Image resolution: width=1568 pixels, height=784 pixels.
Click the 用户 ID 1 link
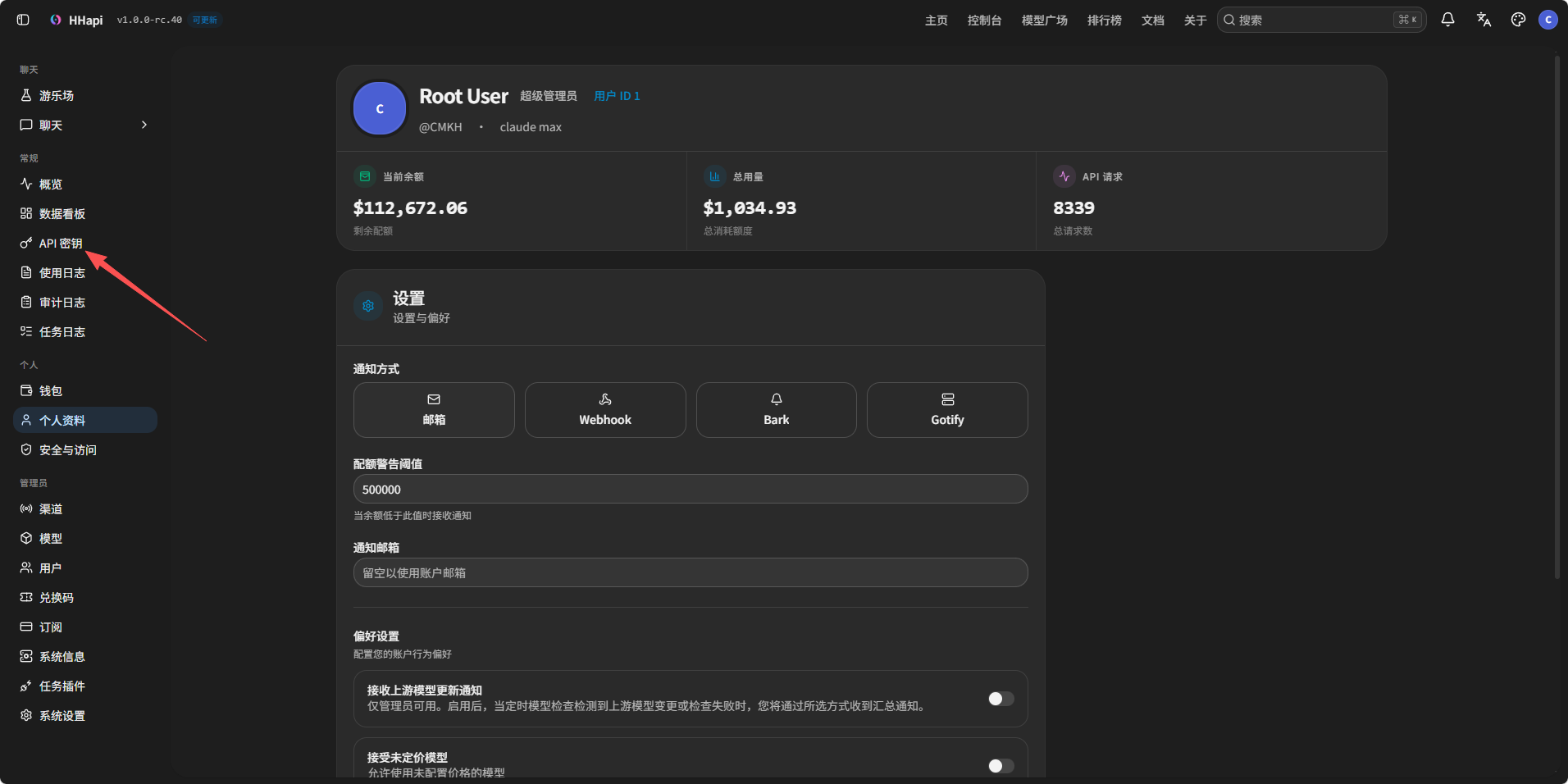(x=617, y=96)
